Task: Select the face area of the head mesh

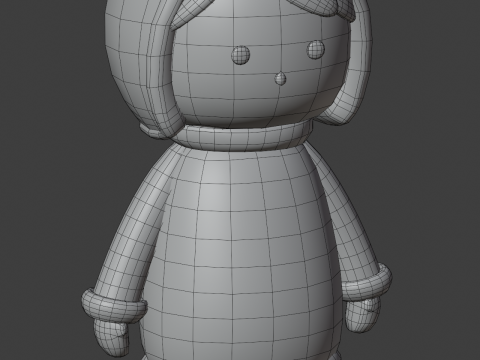Action: pyautogui.click(x=260, y=67)
